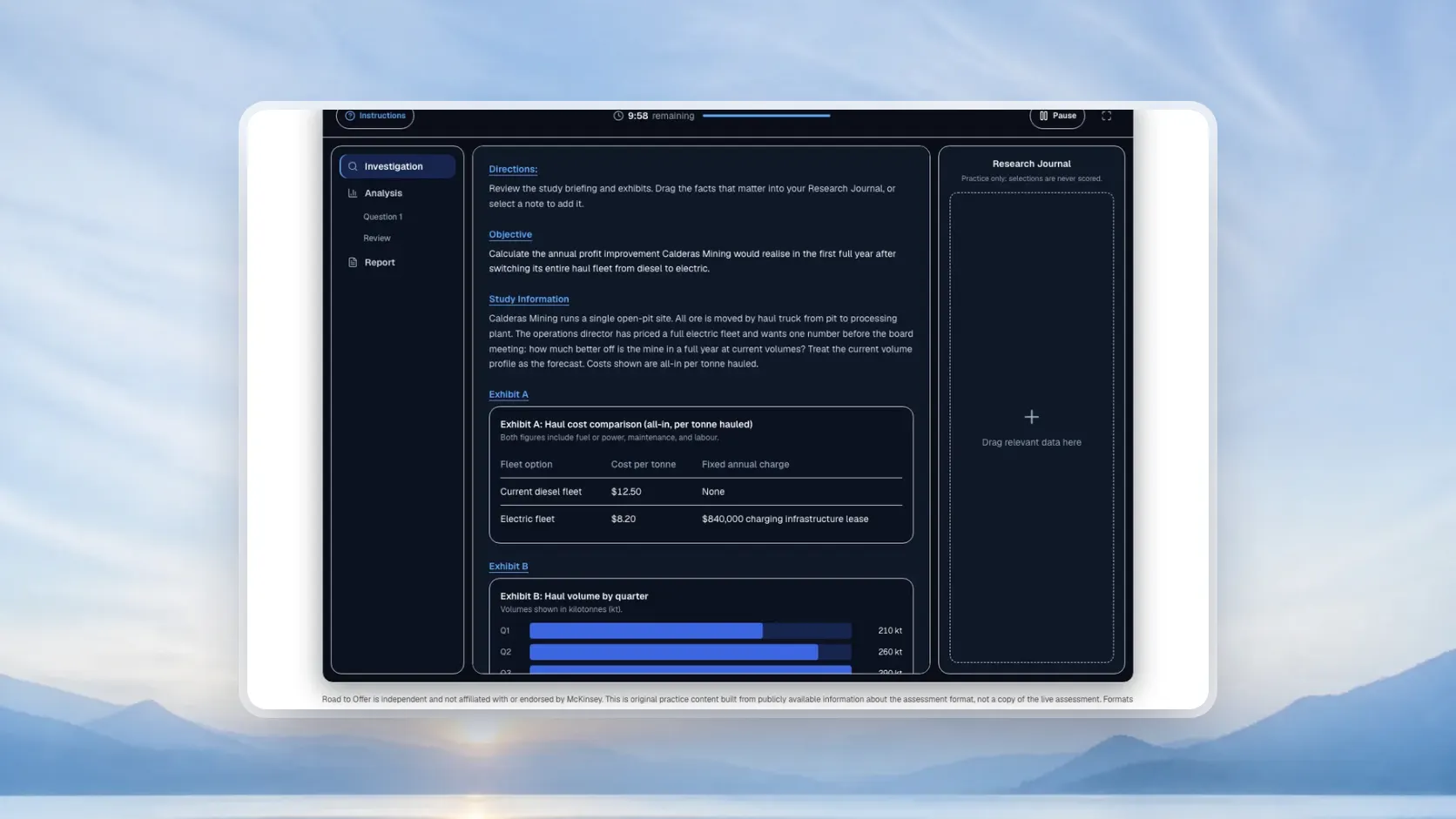Image resolution: width=1456 pixels, height=819 pixels.
Task: Select the 210 kt value
Action: pyautogui.click(x=890, y=631)
